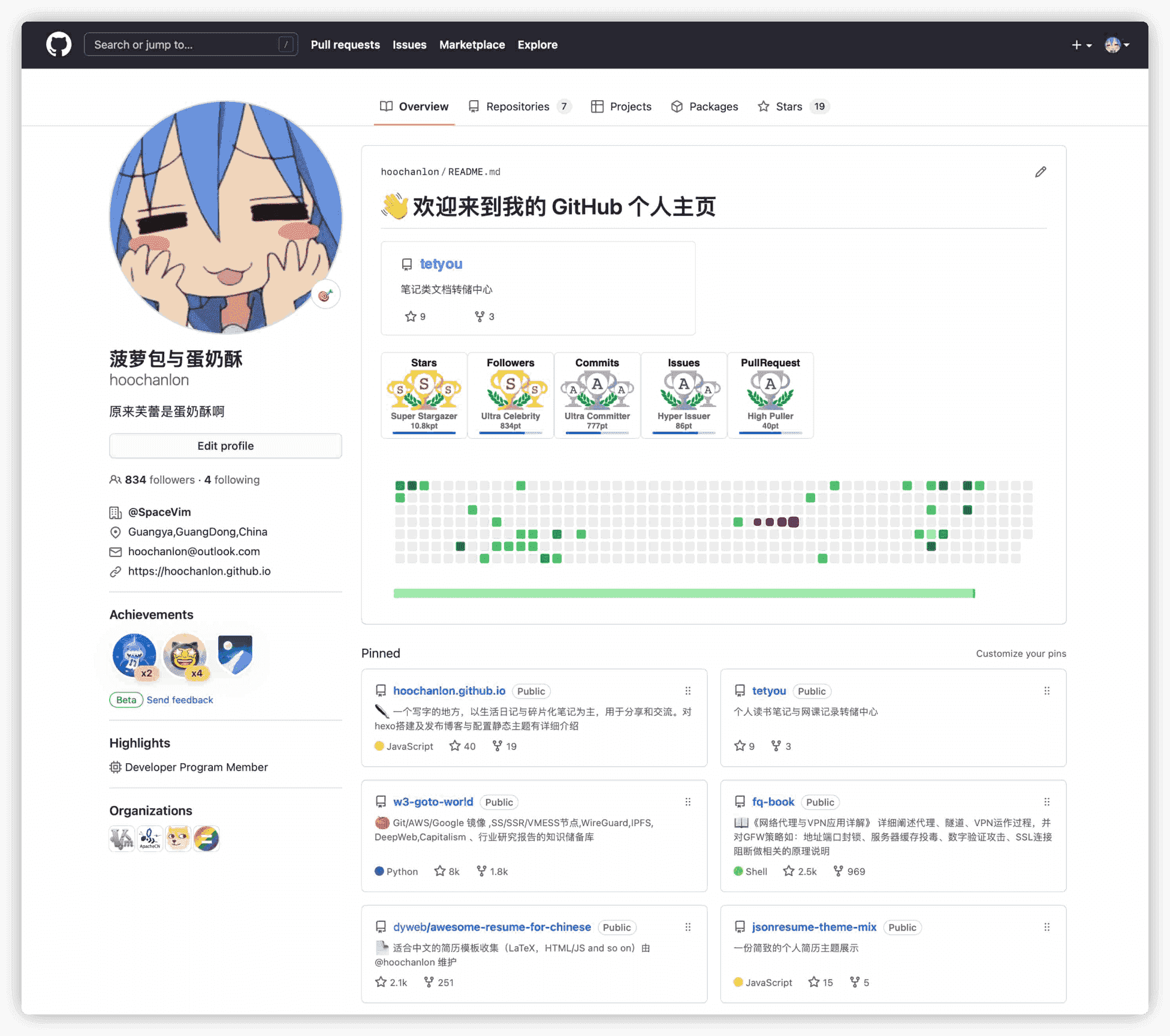The height and width of the screenshot is (1036, 1170).
Task: Click the green progress bar in README
Action: 683,594
